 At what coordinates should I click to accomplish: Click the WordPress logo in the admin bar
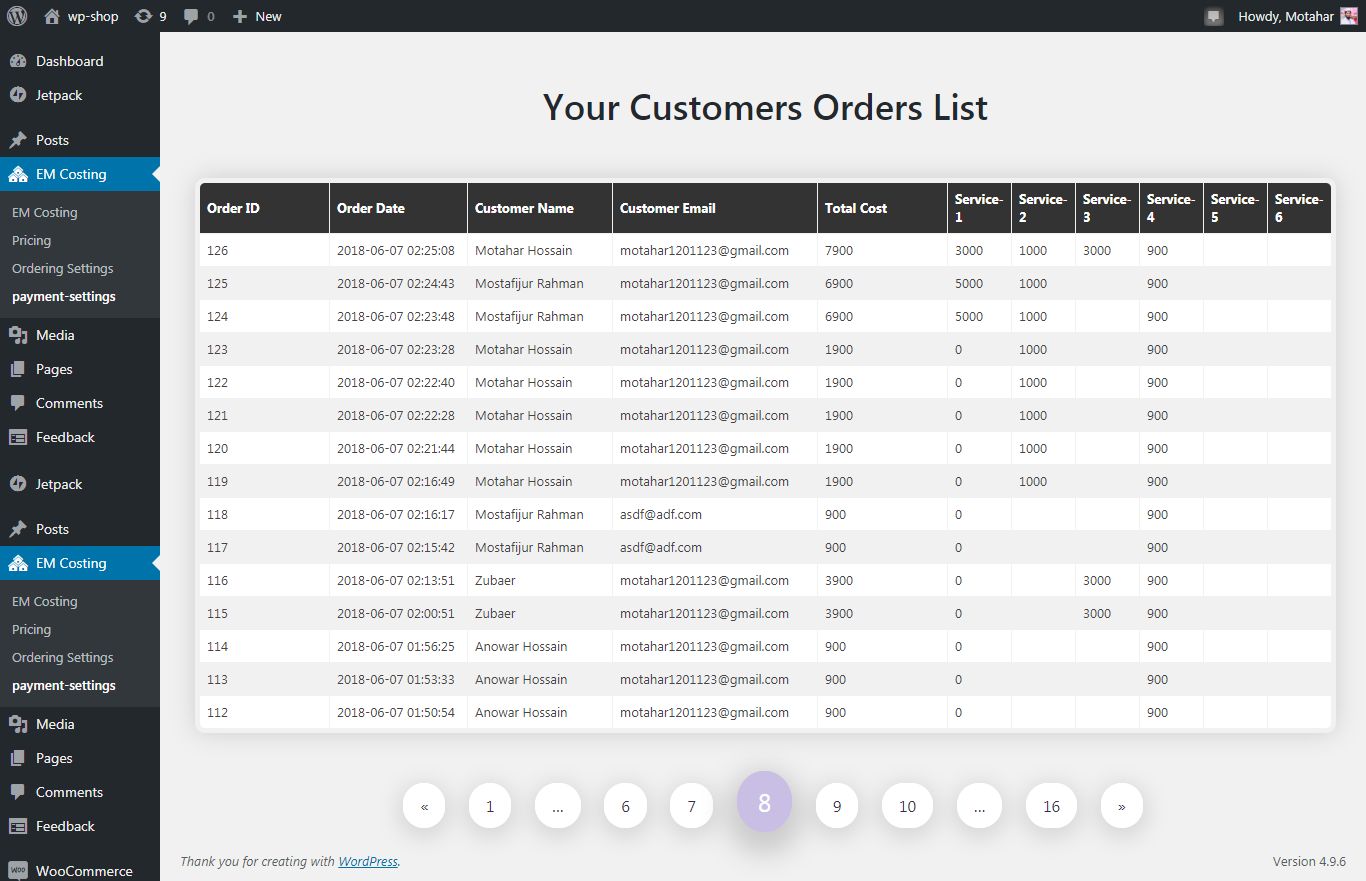17,16
